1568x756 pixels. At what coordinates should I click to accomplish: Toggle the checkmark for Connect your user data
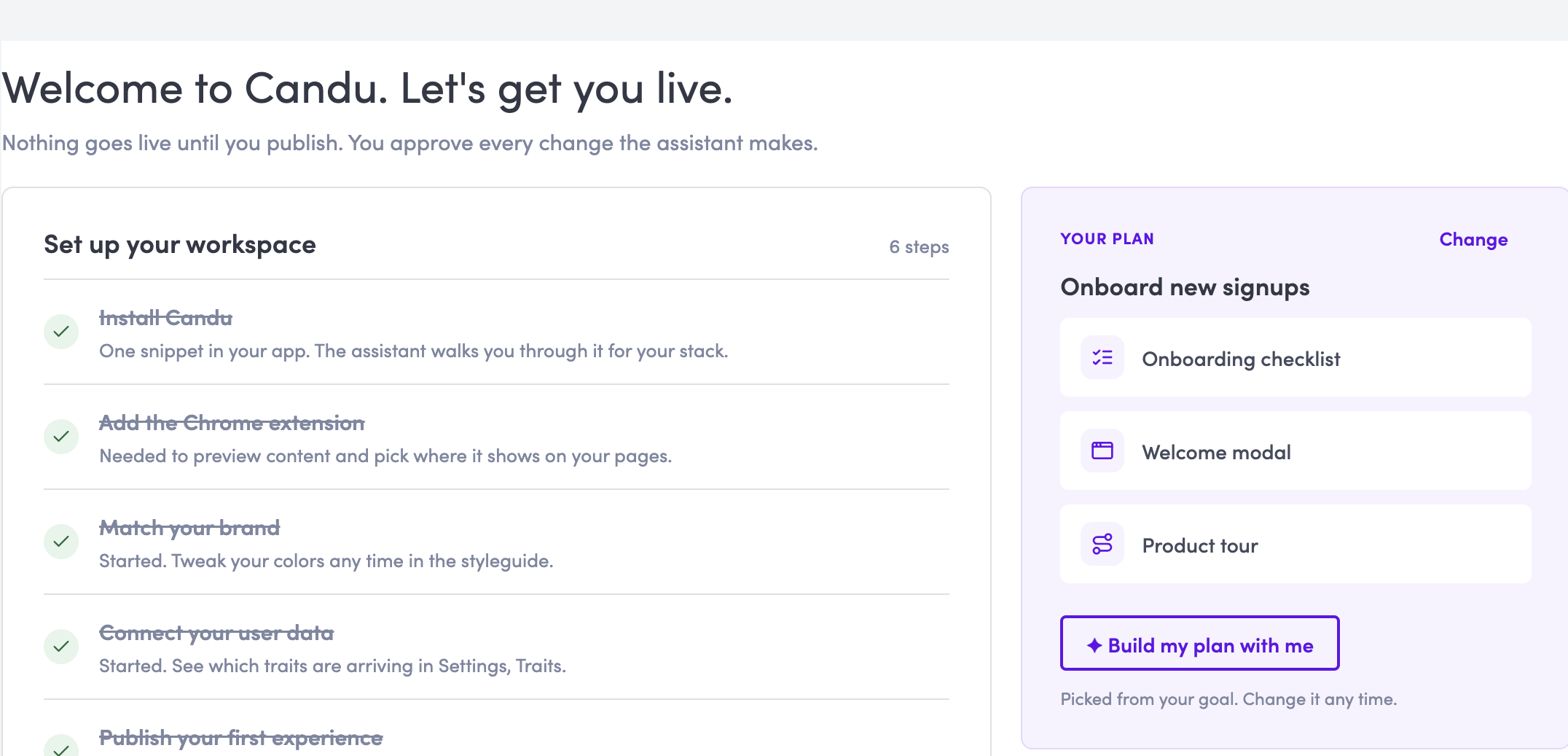(x=61, y=647)
